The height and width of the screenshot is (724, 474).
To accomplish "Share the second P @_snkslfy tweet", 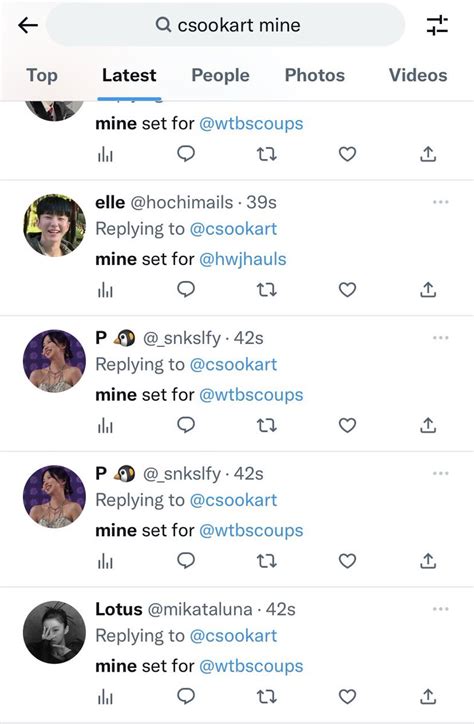I will pos(428,561).
